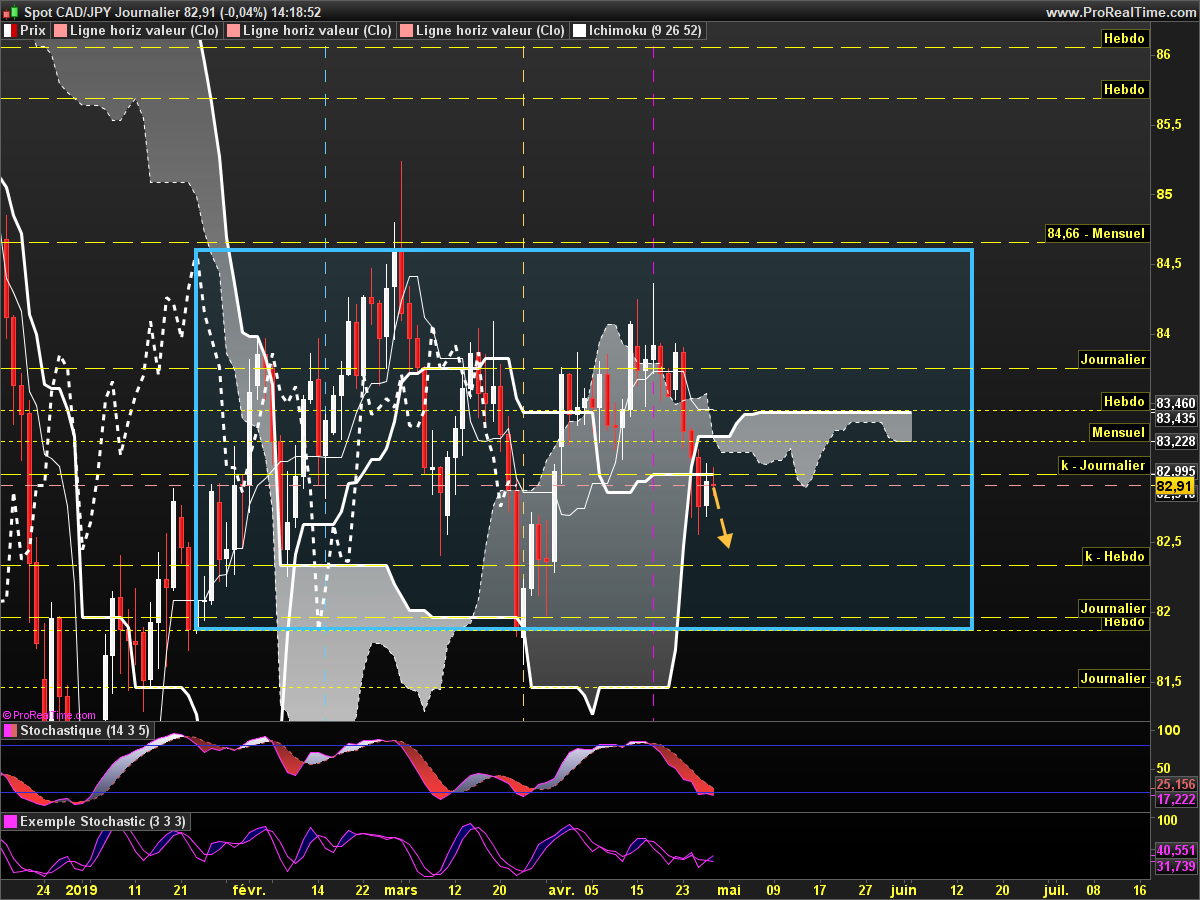Click the 83,435 price tag
1200x900 pixels.
pyautogui.click(x=1175, y=418)
